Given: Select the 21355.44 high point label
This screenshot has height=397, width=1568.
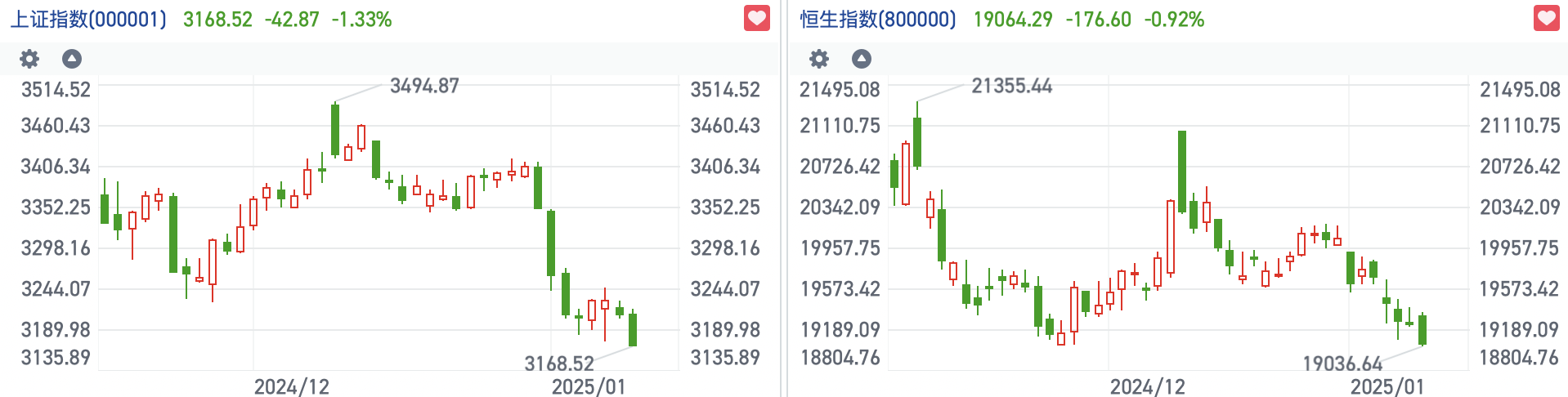Looking at the screenshot, I should (1011, 86).
